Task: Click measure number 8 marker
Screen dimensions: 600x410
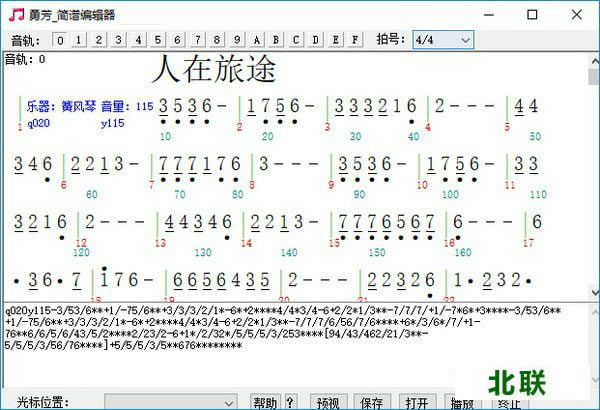Action: [x=252, y=185]
